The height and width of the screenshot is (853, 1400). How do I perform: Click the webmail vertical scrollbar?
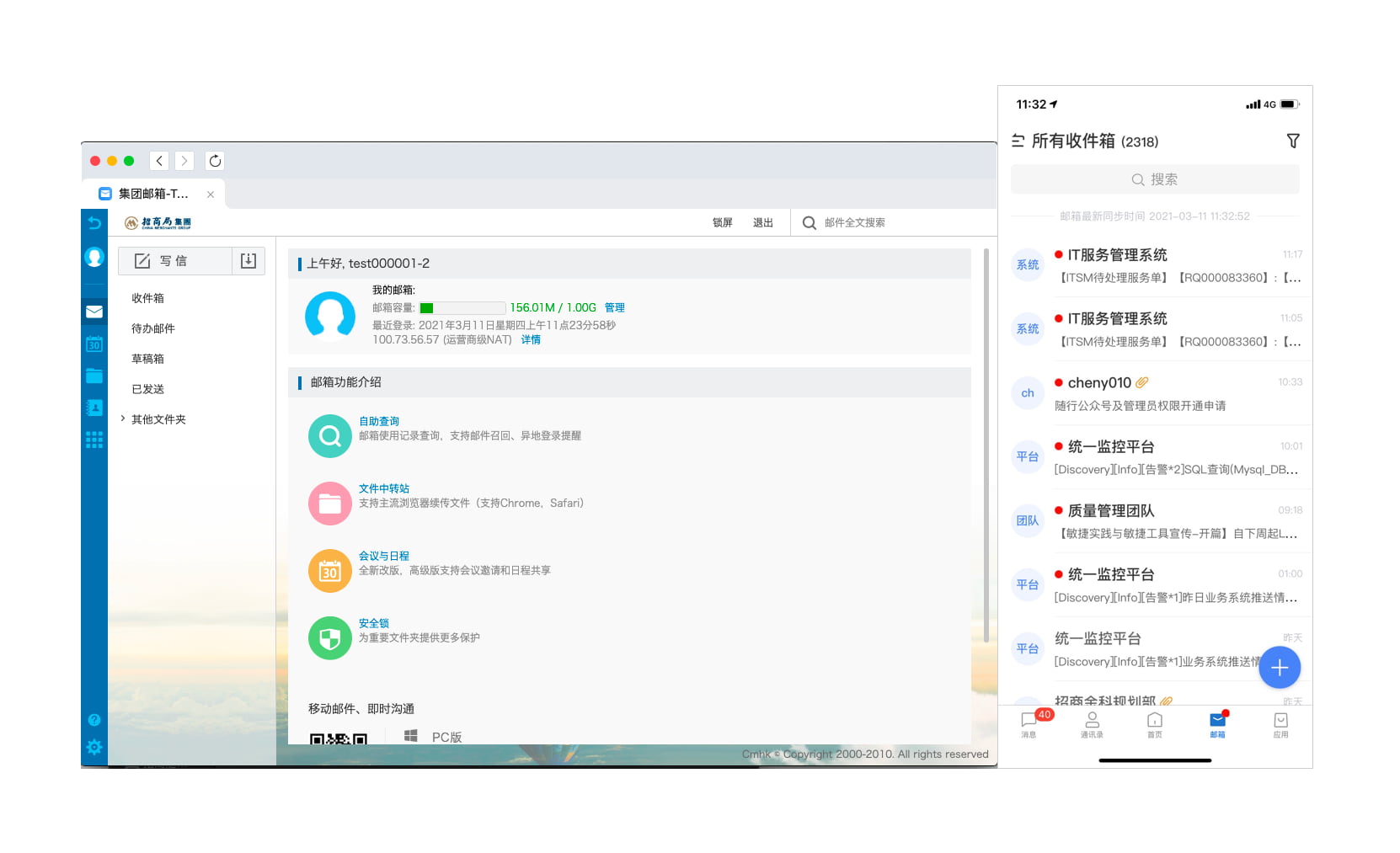click(x=986, y=446)
